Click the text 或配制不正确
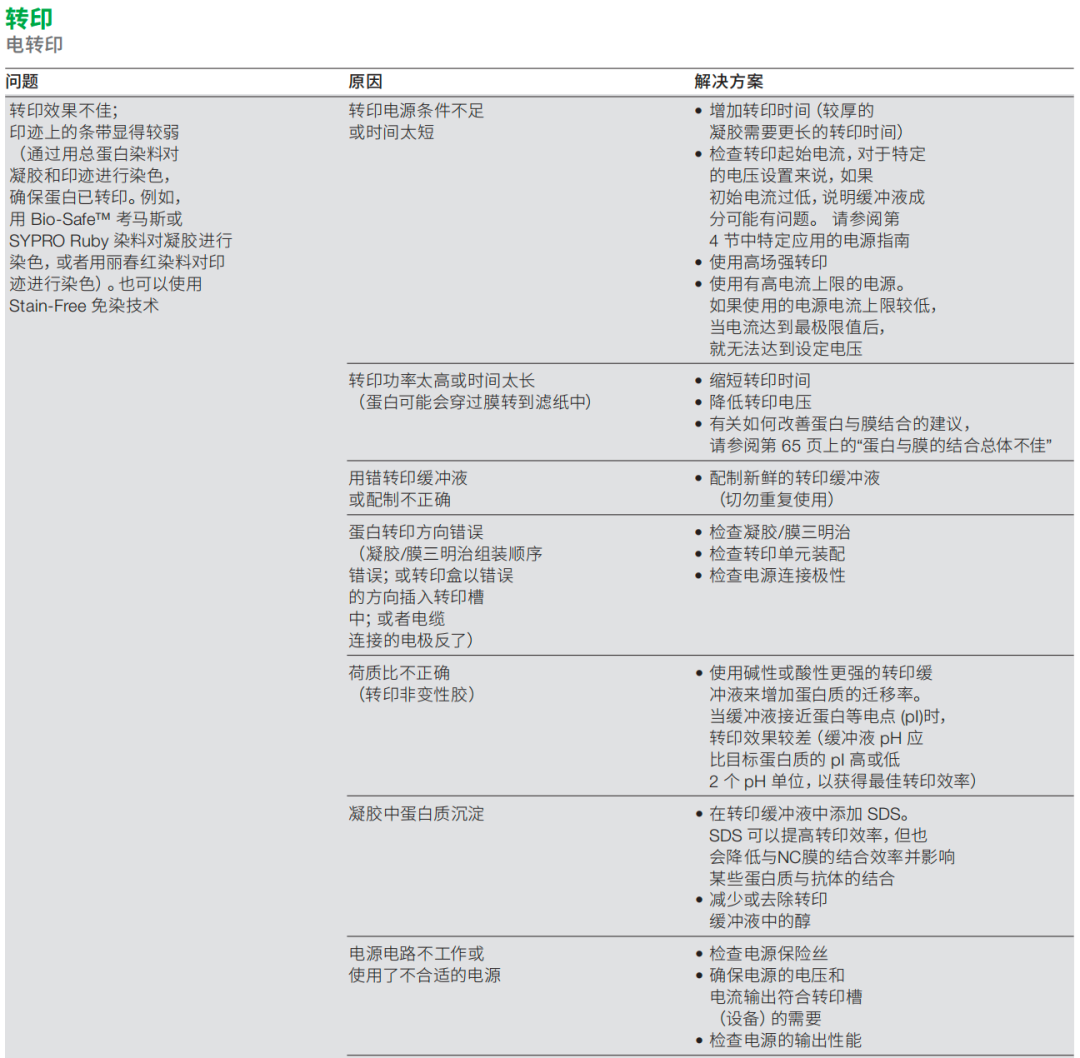 pos(399,500)
